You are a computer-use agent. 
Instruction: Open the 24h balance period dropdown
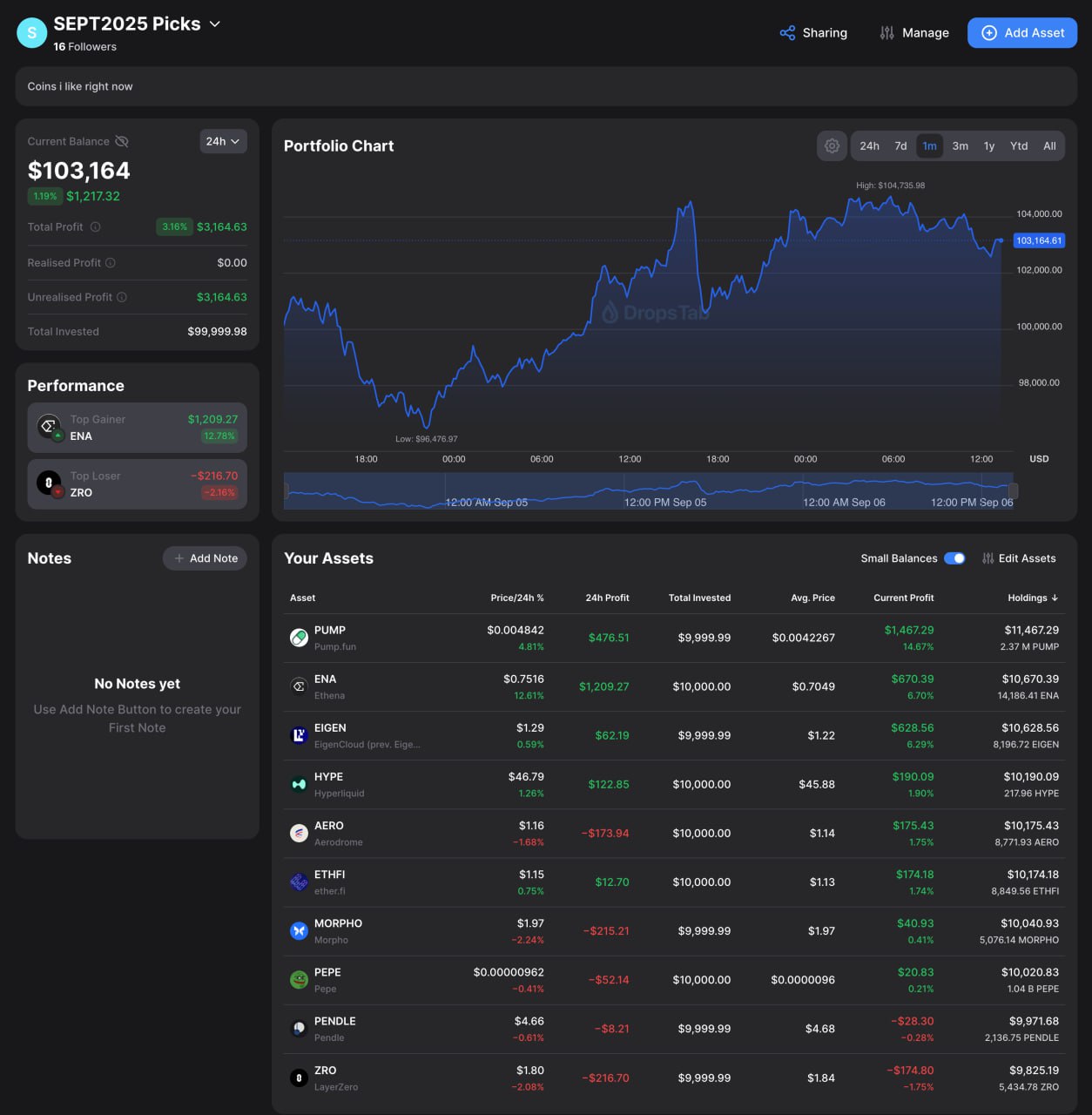[x=223, y=141]
